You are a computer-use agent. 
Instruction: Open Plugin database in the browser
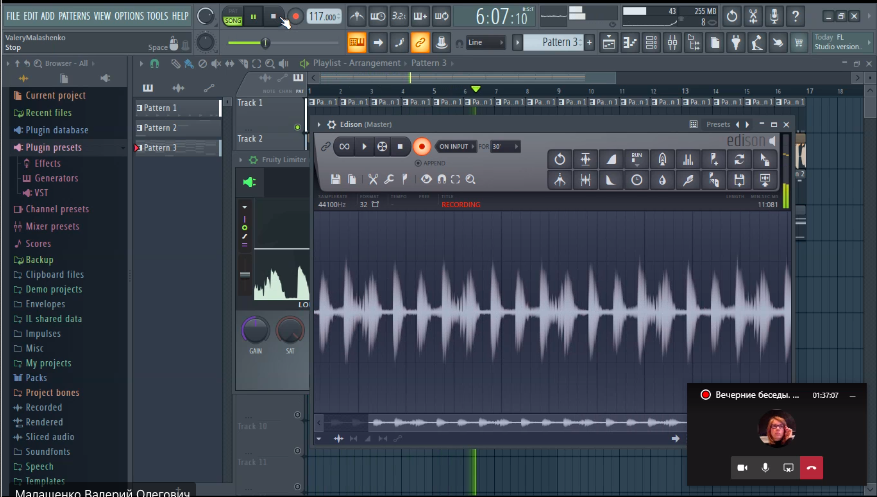pyautogui.click(x=56, y=130)
